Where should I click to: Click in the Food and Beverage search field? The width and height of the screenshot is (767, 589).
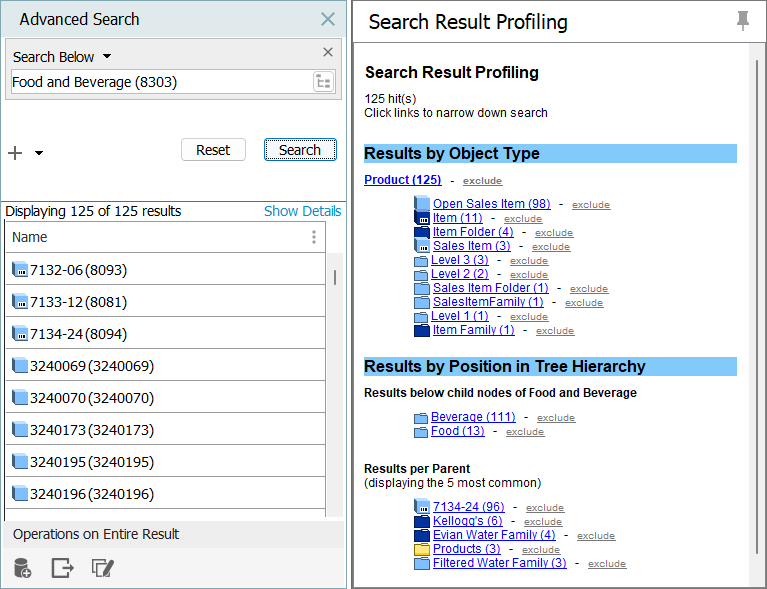[x=160, y=82]
